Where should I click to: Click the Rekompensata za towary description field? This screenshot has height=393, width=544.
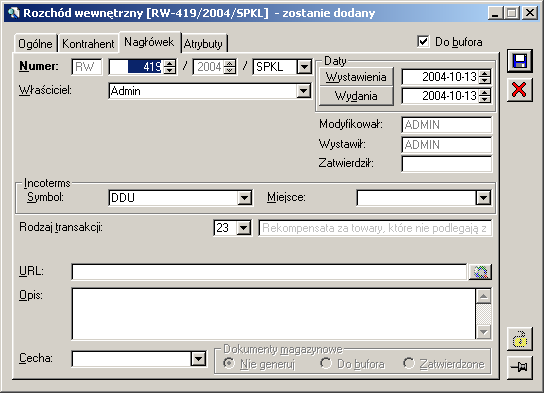[x=375, y=228]
